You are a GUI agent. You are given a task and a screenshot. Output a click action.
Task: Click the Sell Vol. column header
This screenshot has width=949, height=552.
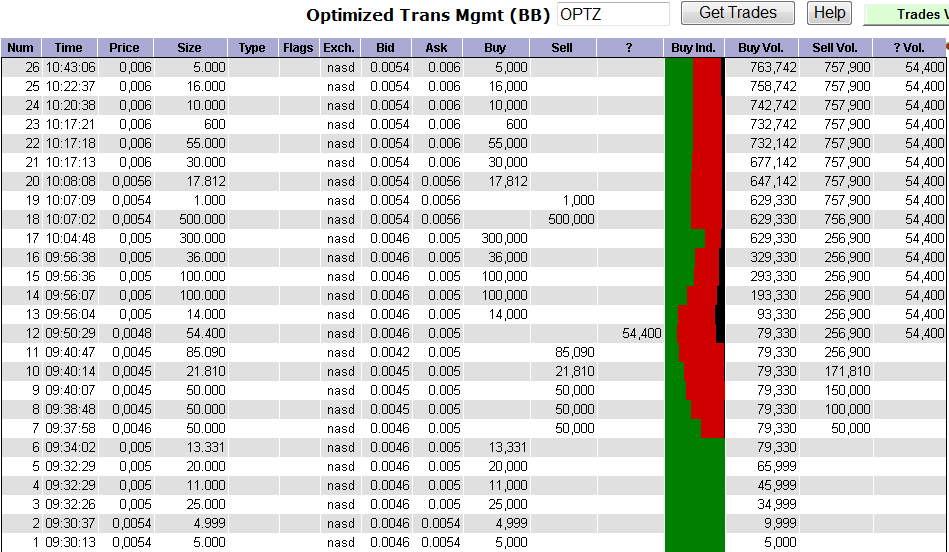(x=835, y=48)
